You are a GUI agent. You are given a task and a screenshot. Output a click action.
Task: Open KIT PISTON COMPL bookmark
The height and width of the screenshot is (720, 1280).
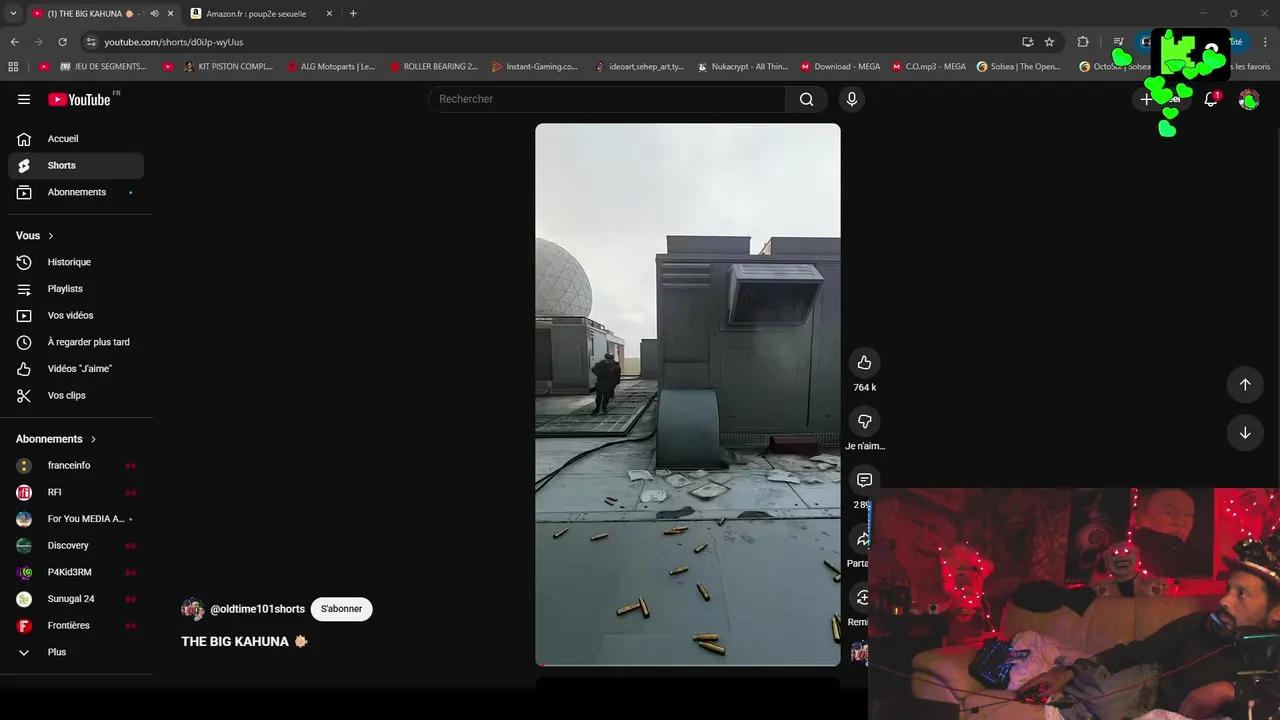[x=228, y=67]
